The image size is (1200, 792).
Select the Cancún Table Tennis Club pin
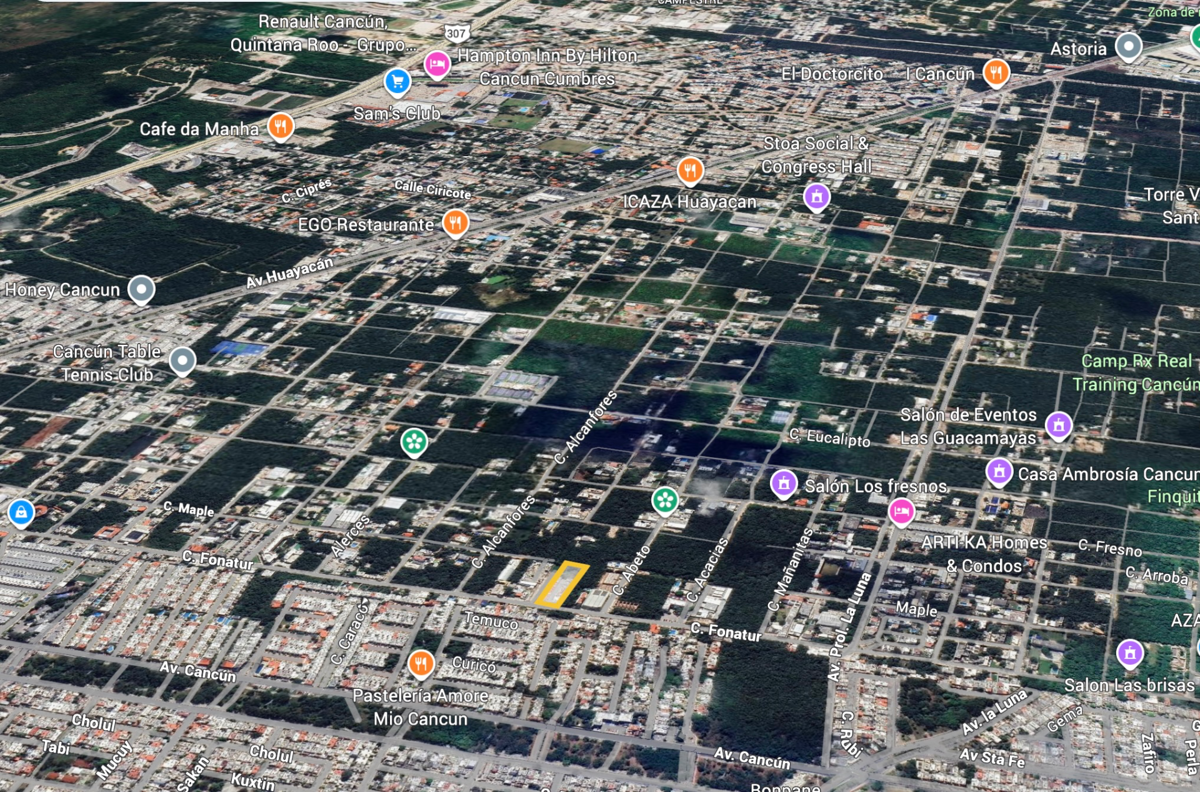point(182,360)
